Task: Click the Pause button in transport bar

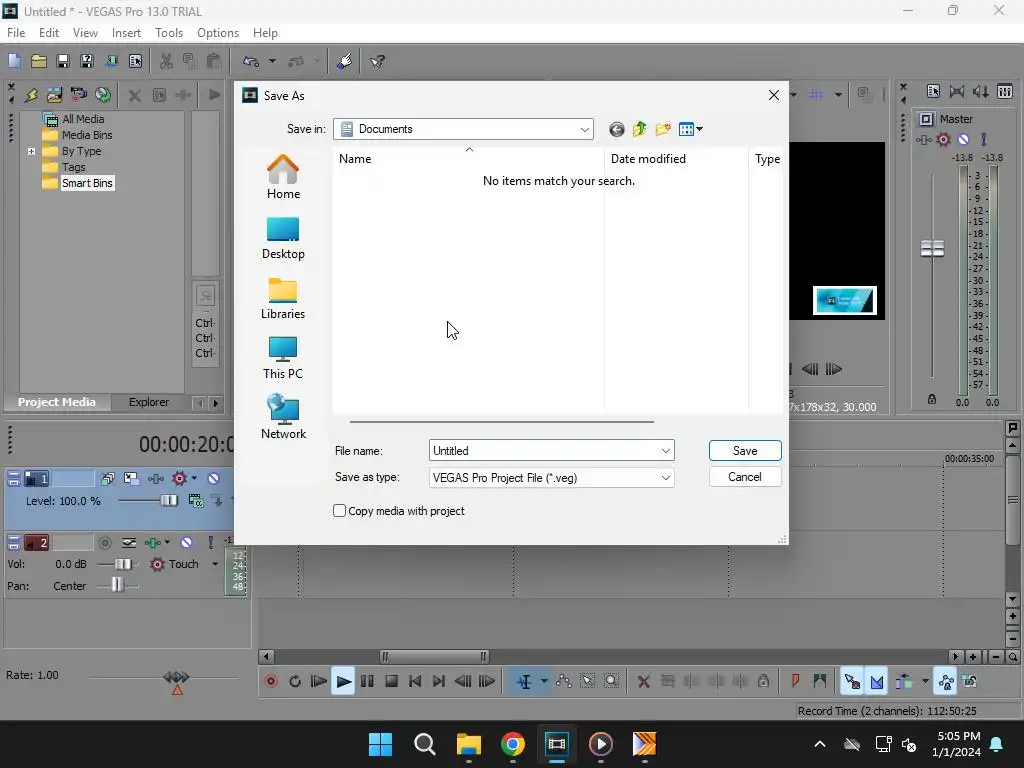Action: 367,682
